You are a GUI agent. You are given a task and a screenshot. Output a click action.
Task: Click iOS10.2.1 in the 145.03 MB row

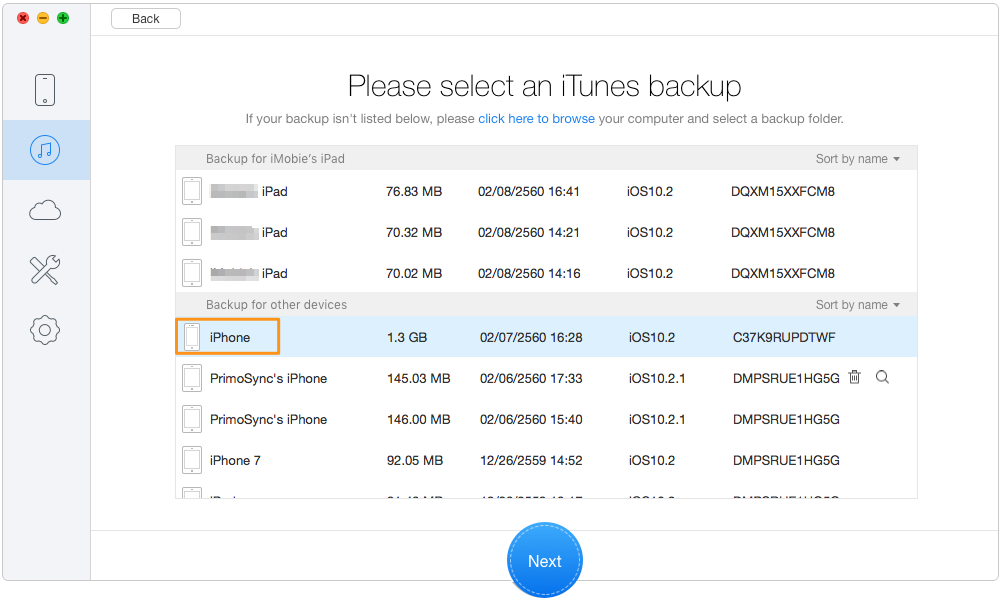657,378
